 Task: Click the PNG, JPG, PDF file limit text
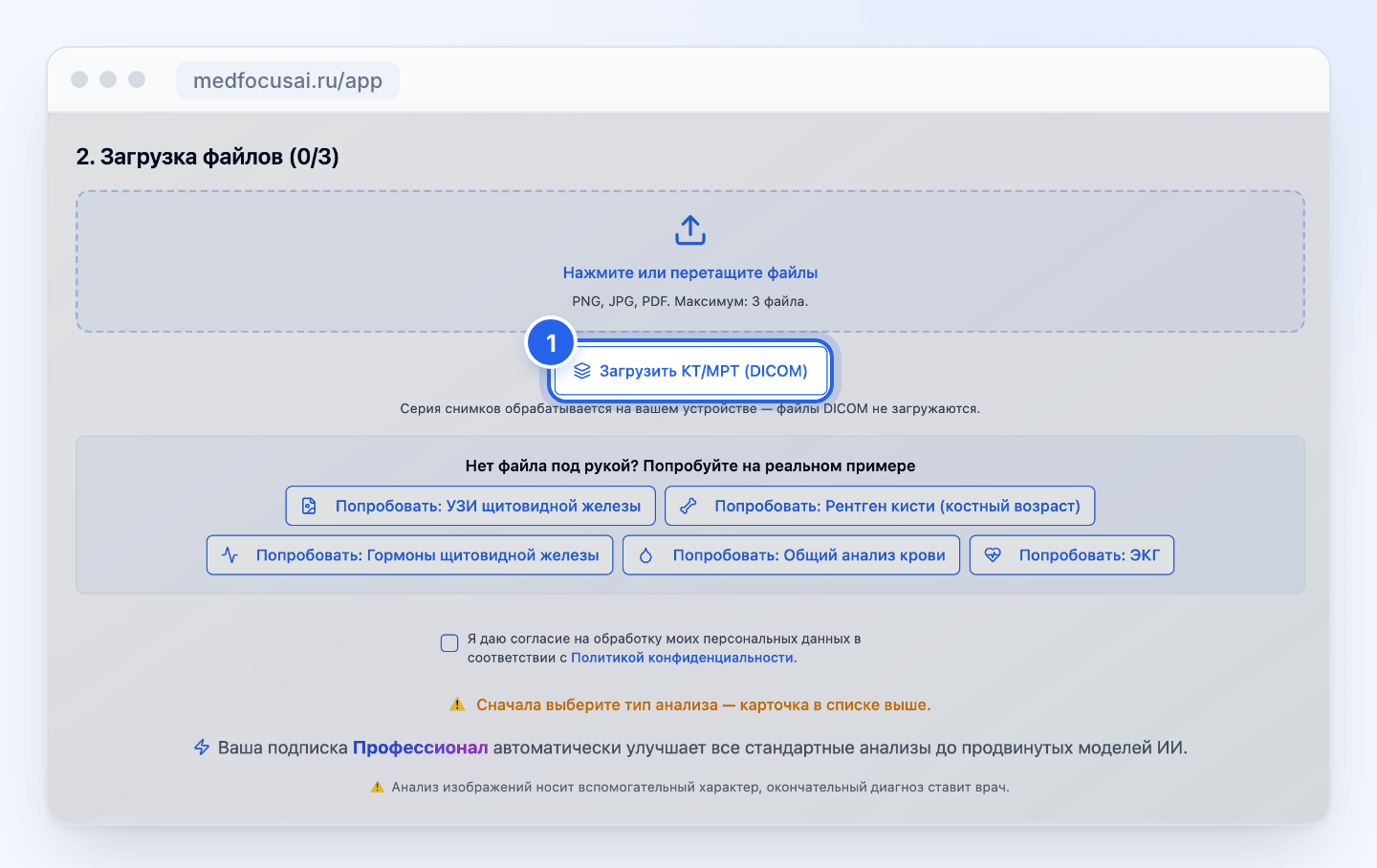[x=690, y=301]
